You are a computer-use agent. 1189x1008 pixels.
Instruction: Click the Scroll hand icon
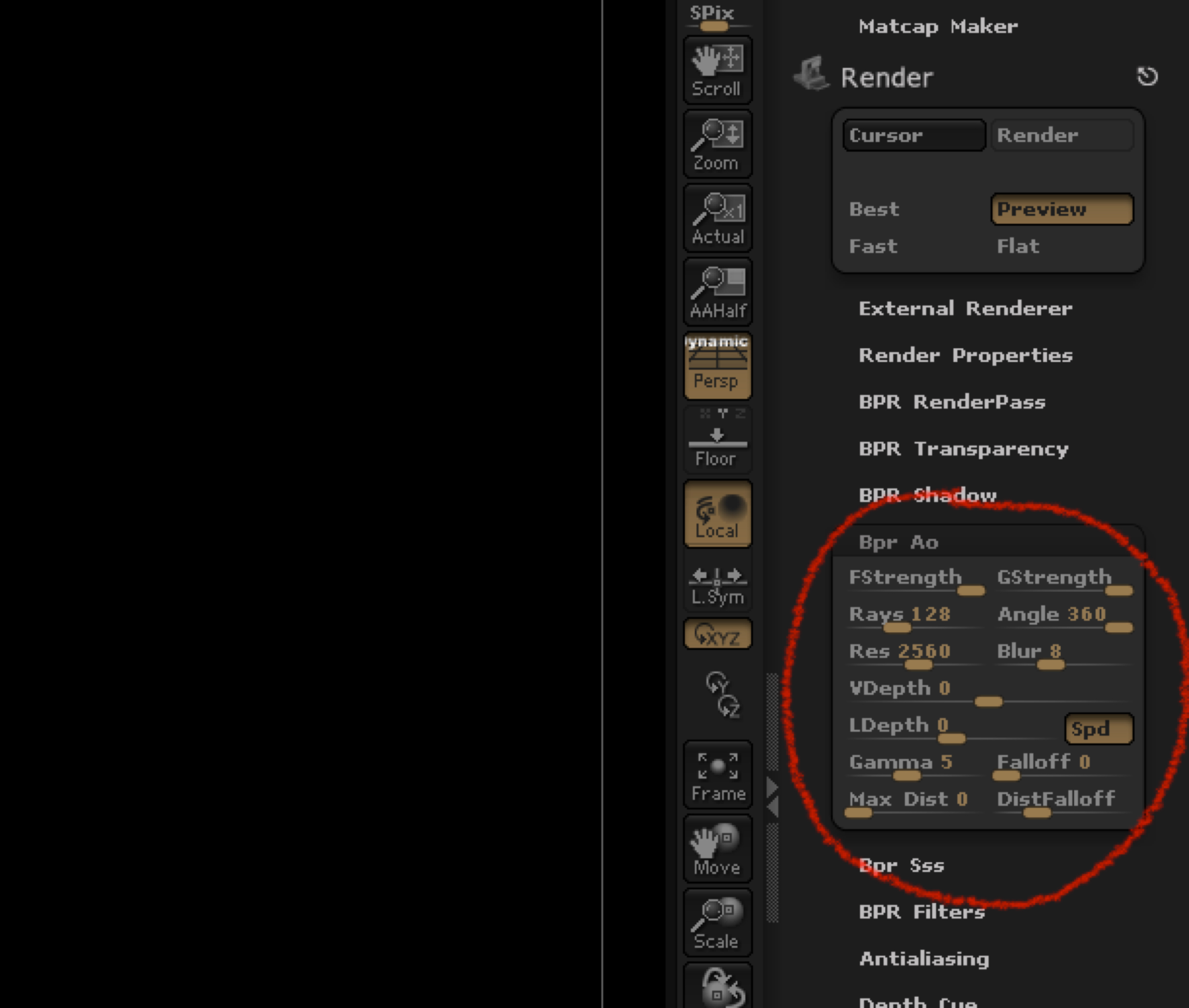(717, 70)
